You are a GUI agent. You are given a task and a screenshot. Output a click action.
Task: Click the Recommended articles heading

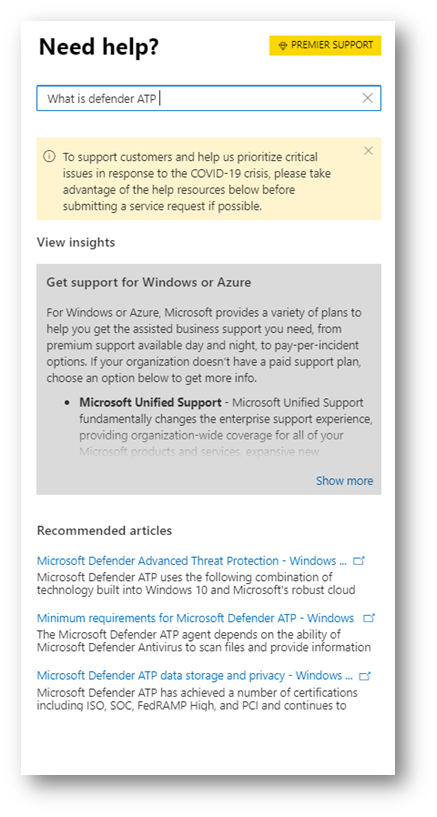pyautogui.click(x=104, y=531)
